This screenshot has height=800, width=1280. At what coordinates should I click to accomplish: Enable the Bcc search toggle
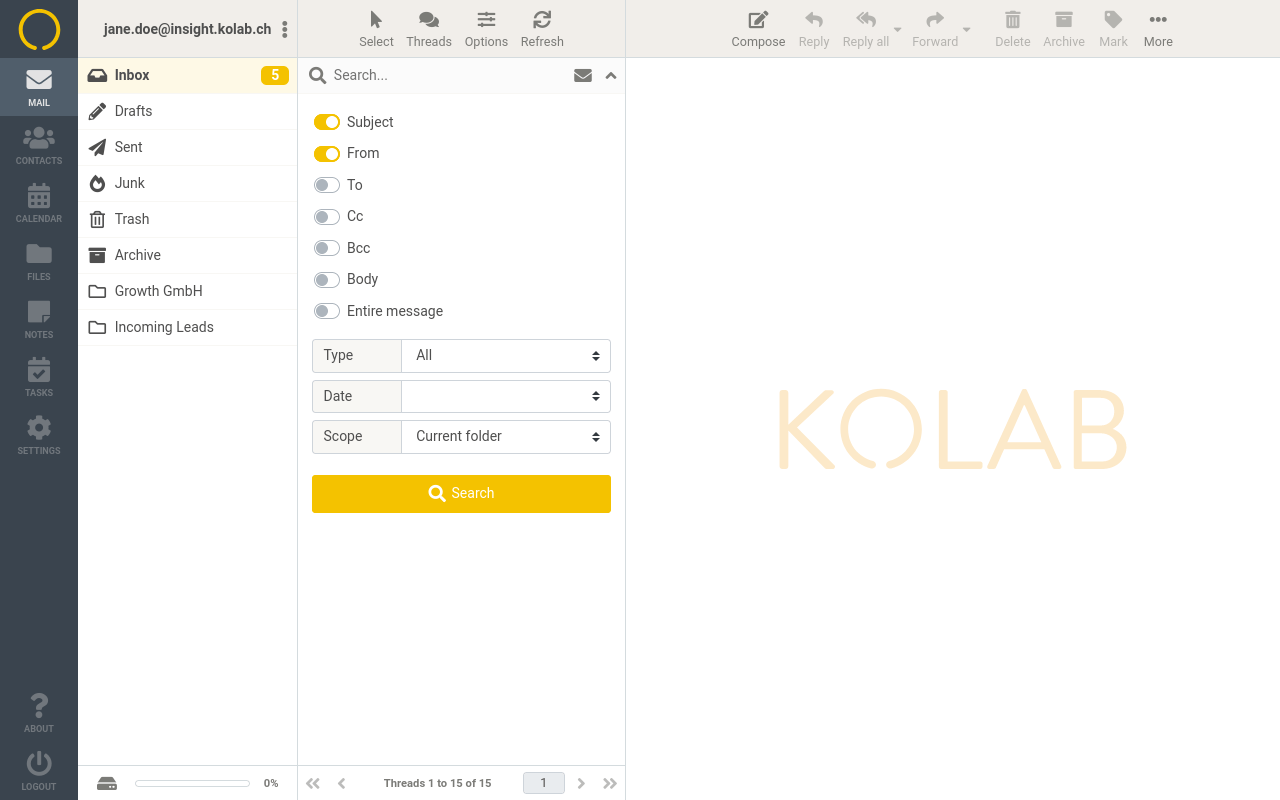(x=327, y=248)
